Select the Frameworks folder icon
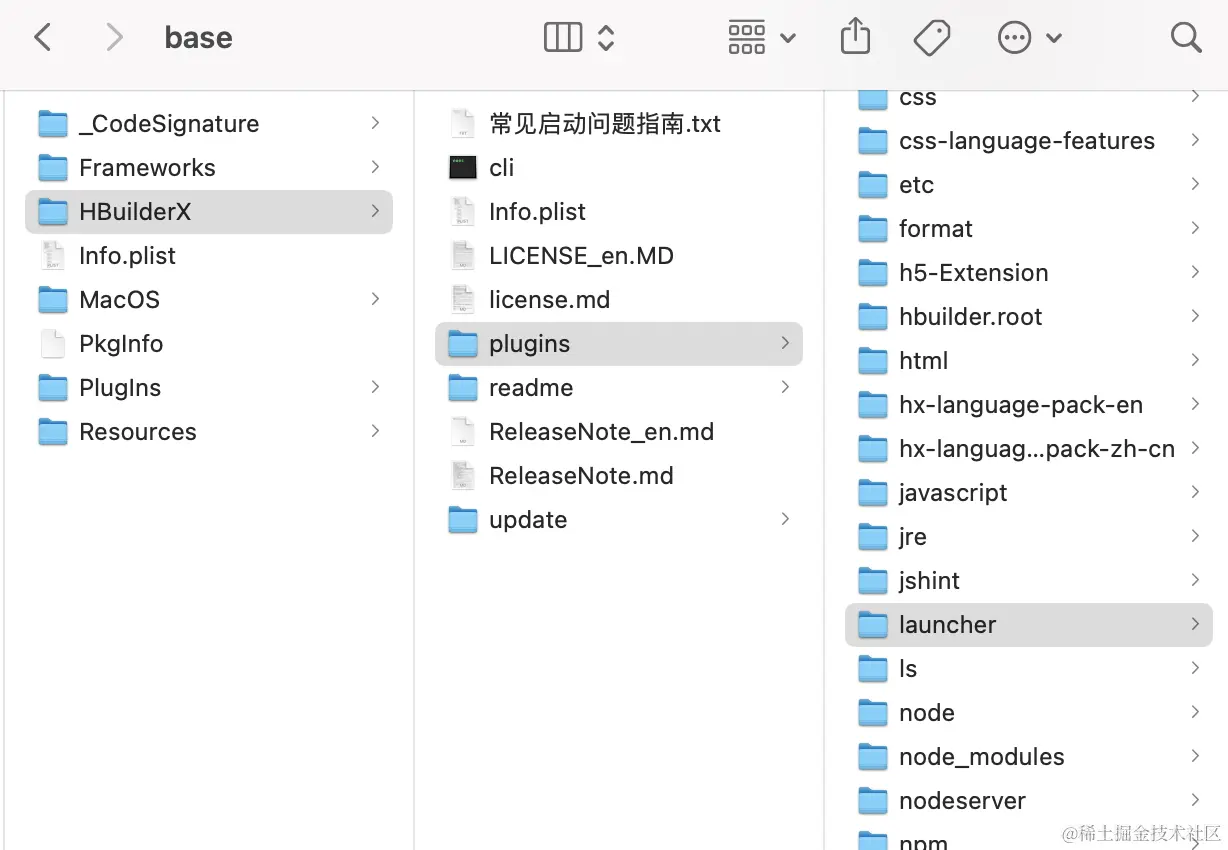1228x850 pixels. (53, 168)
